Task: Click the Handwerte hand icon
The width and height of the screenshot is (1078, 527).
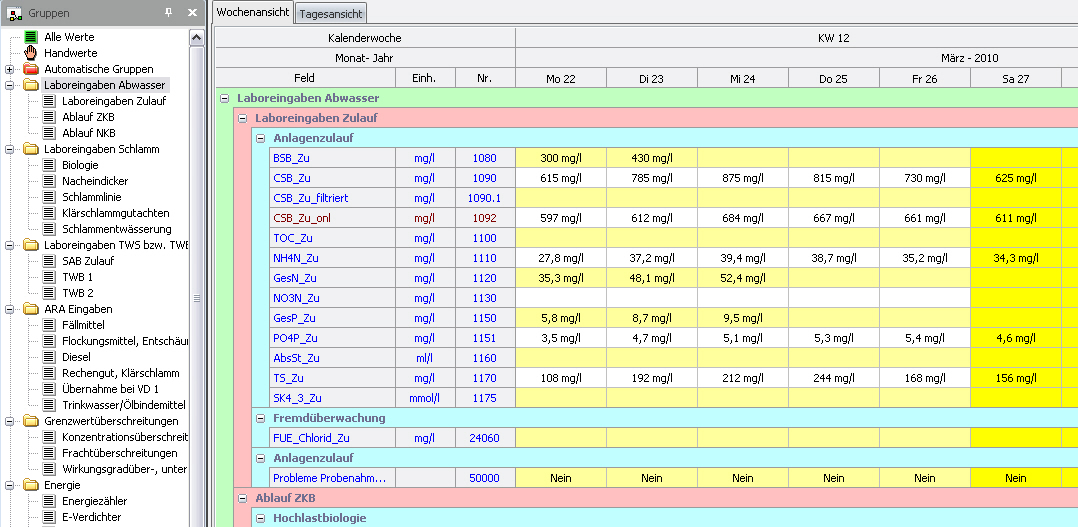Action: click(x=31, y=53)
